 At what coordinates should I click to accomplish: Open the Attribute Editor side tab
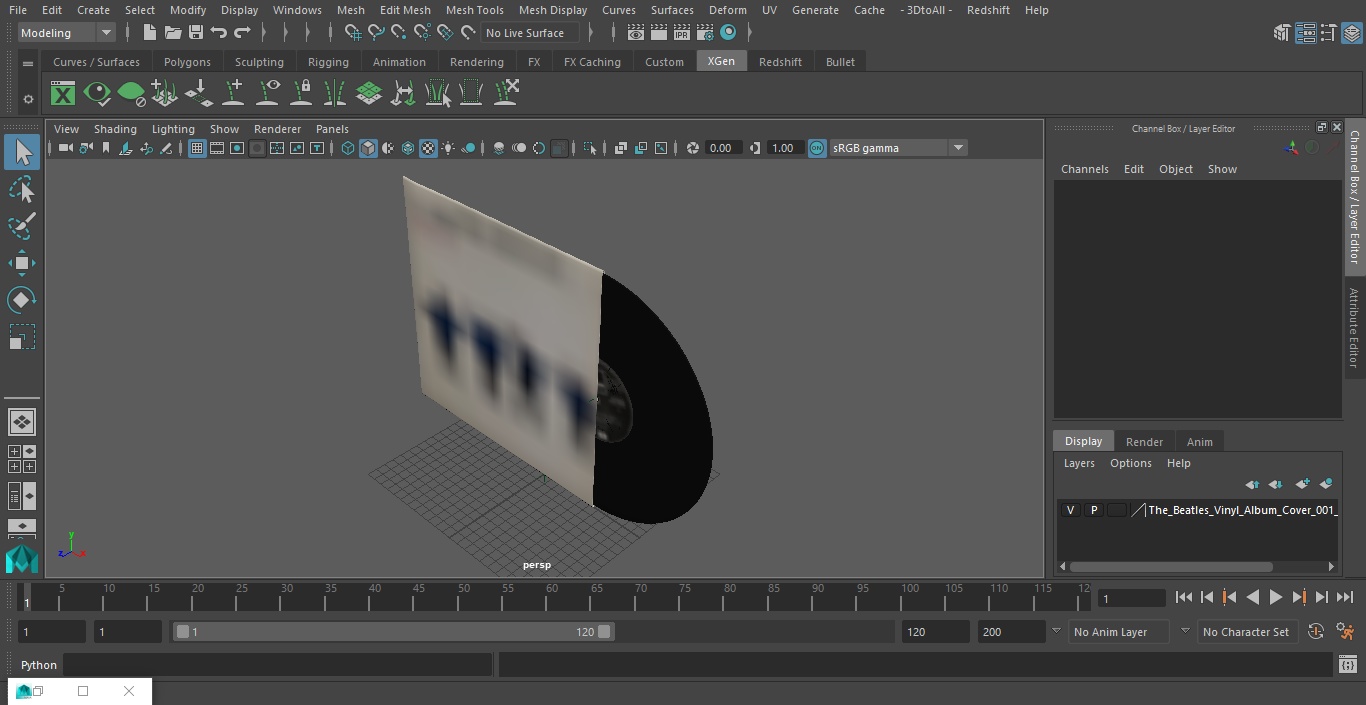pyautogui.click(x=1354, y=328)
